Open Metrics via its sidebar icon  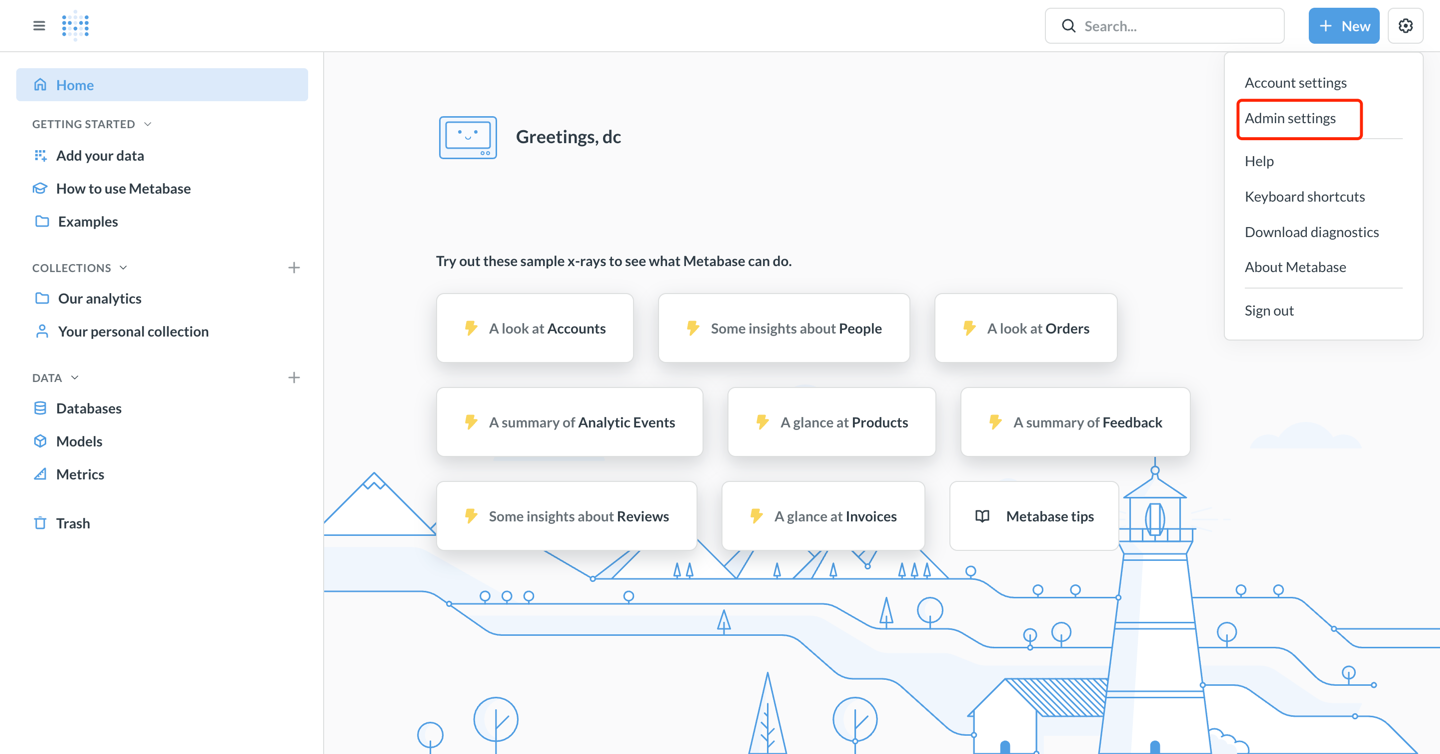(x=40, y=474)
